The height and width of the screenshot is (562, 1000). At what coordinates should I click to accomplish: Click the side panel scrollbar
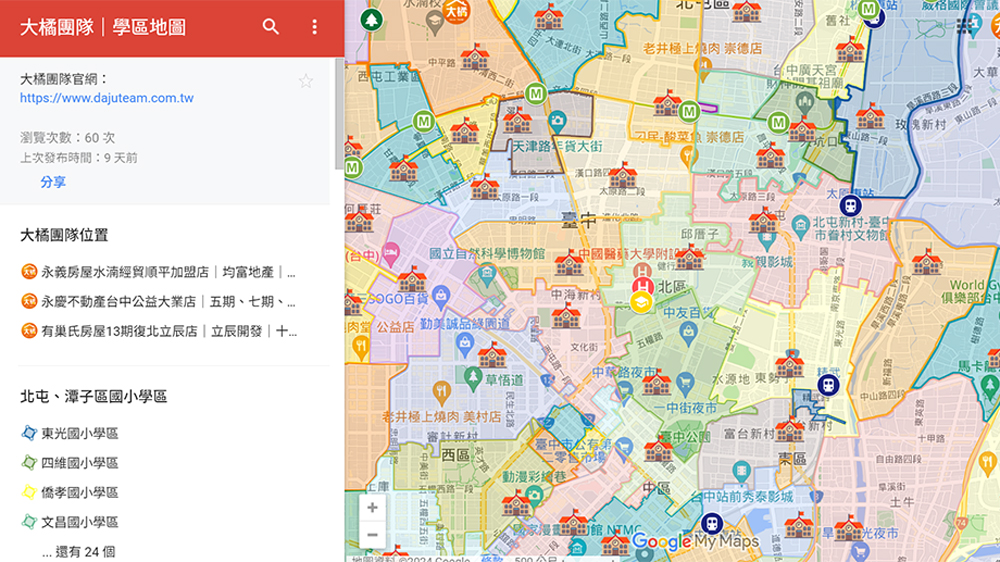click(339, 115)
